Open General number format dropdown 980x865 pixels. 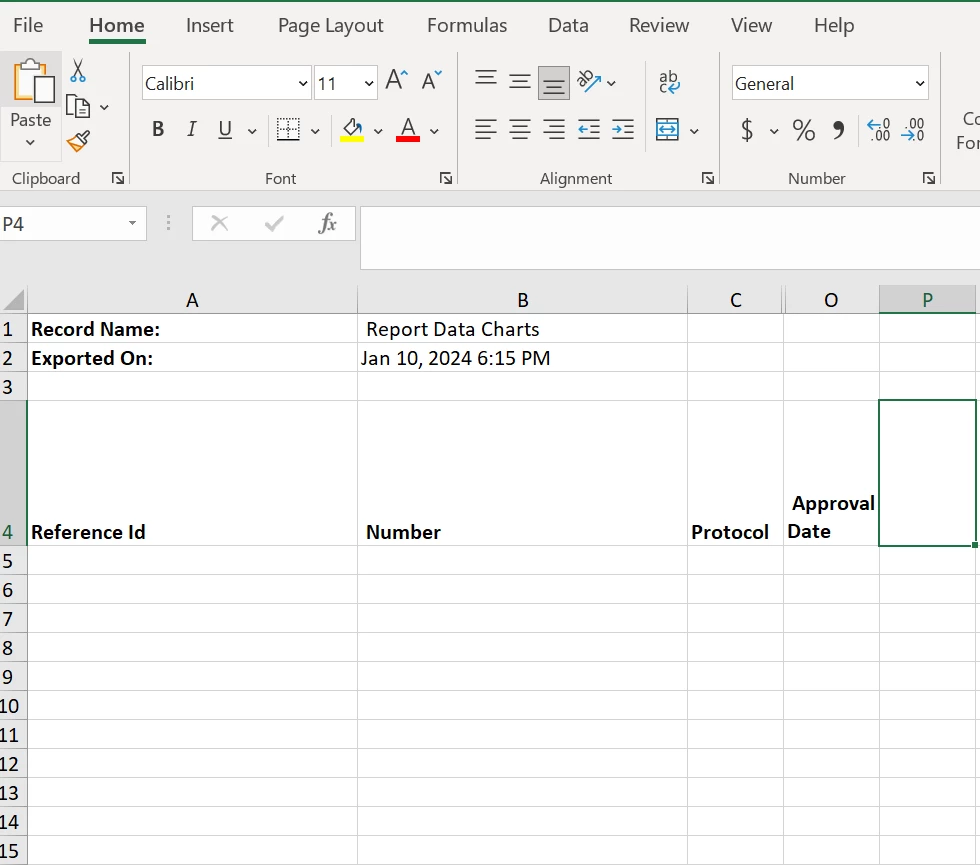(919, 83)
